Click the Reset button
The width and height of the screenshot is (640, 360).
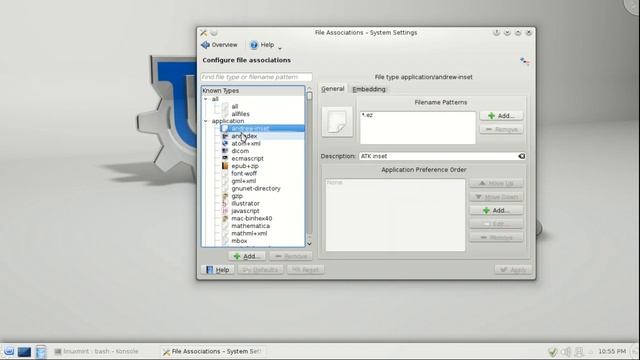point(305,270)
